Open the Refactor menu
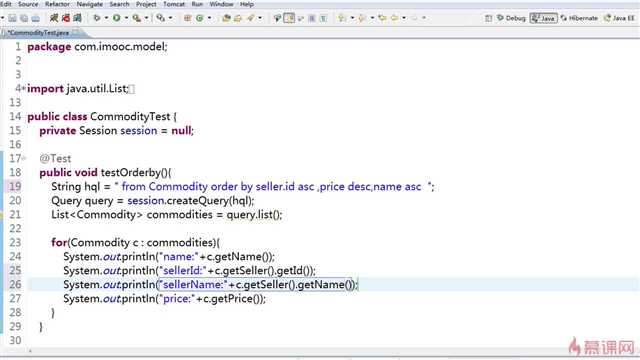 coord(57,4)
